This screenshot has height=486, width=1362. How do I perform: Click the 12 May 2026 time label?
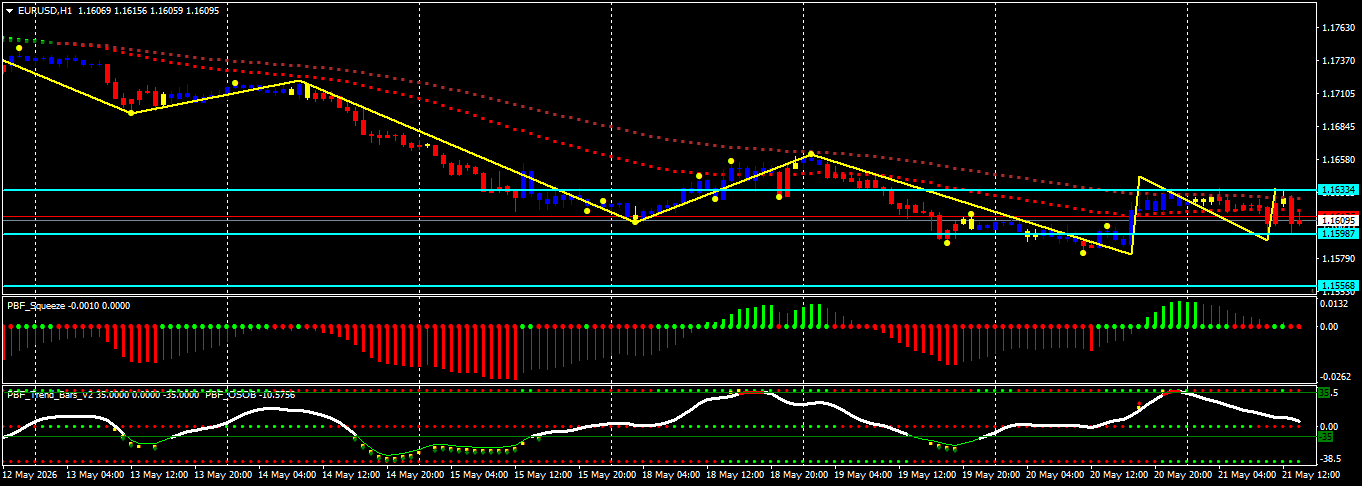pyautogui.click(x=31, y=475)
